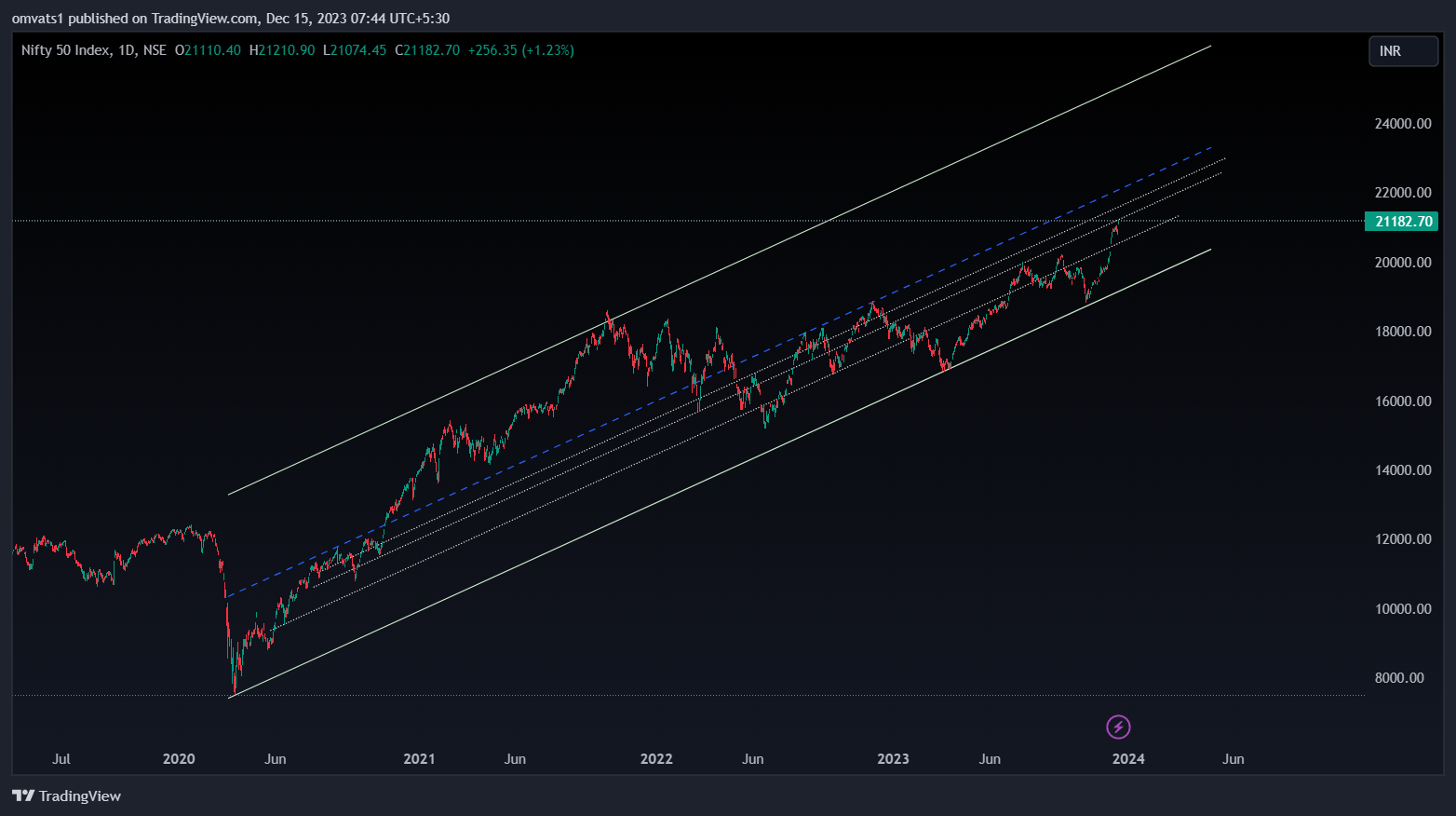
Task: Click the published-on TradingView.com header text
Action: tap(230, 19)
